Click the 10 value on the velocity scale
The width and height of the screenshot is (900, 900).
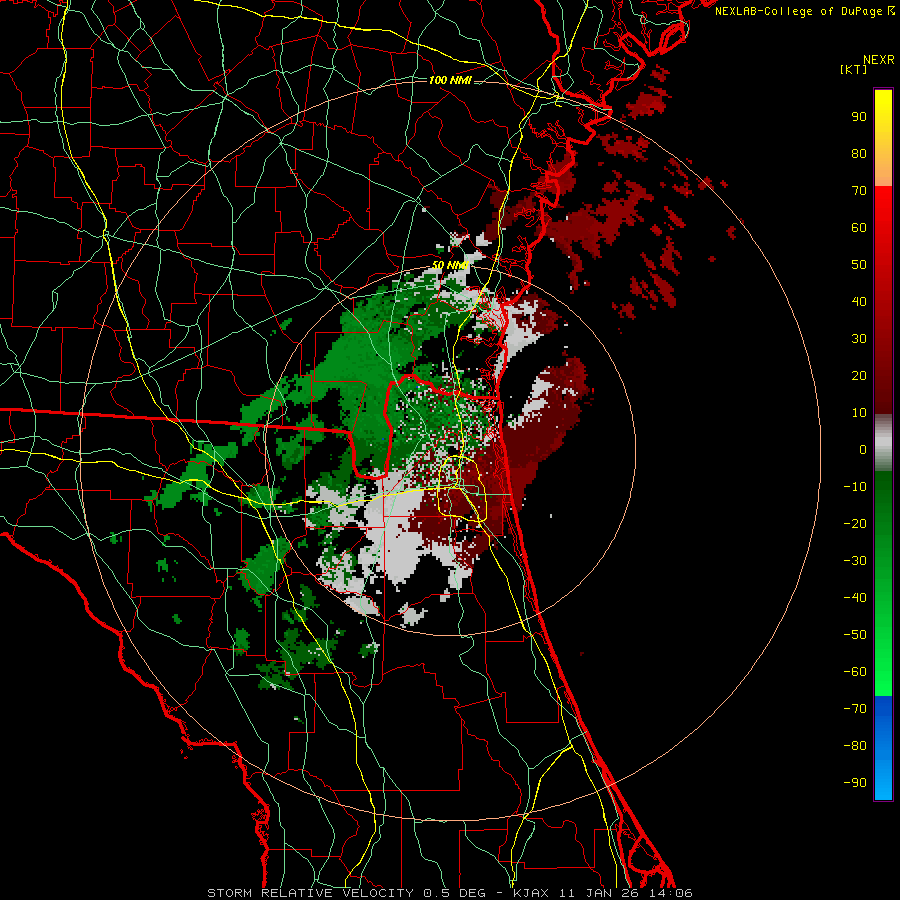859,413
